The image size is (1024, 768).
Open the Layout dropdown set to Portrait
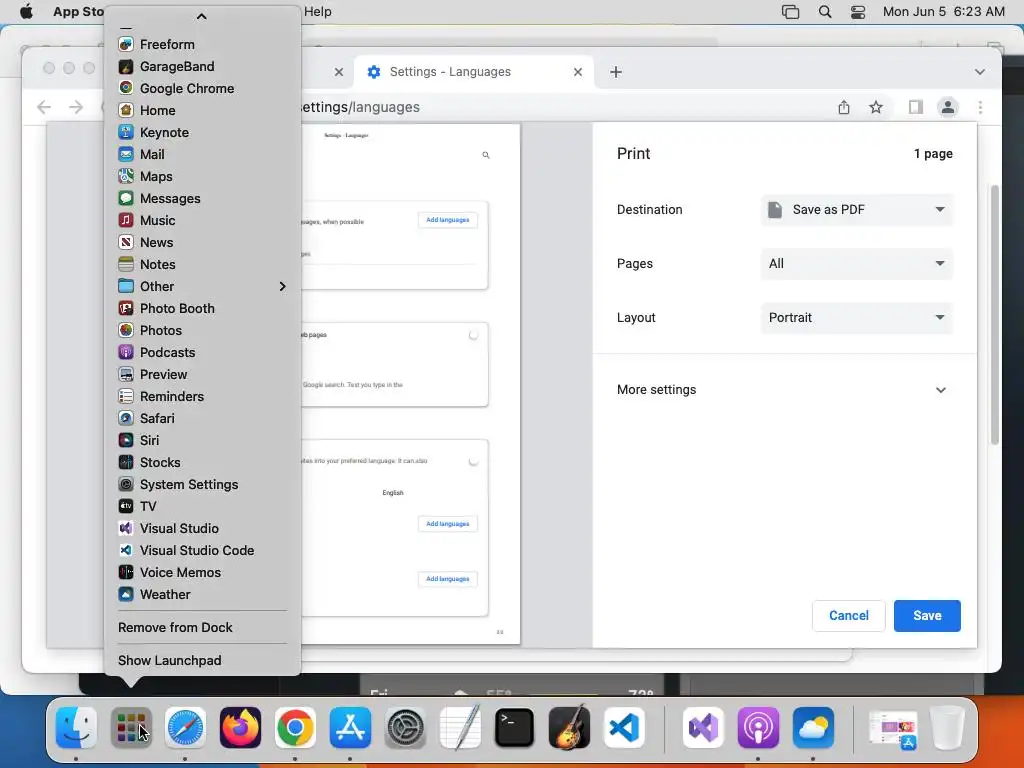[857, 317]
